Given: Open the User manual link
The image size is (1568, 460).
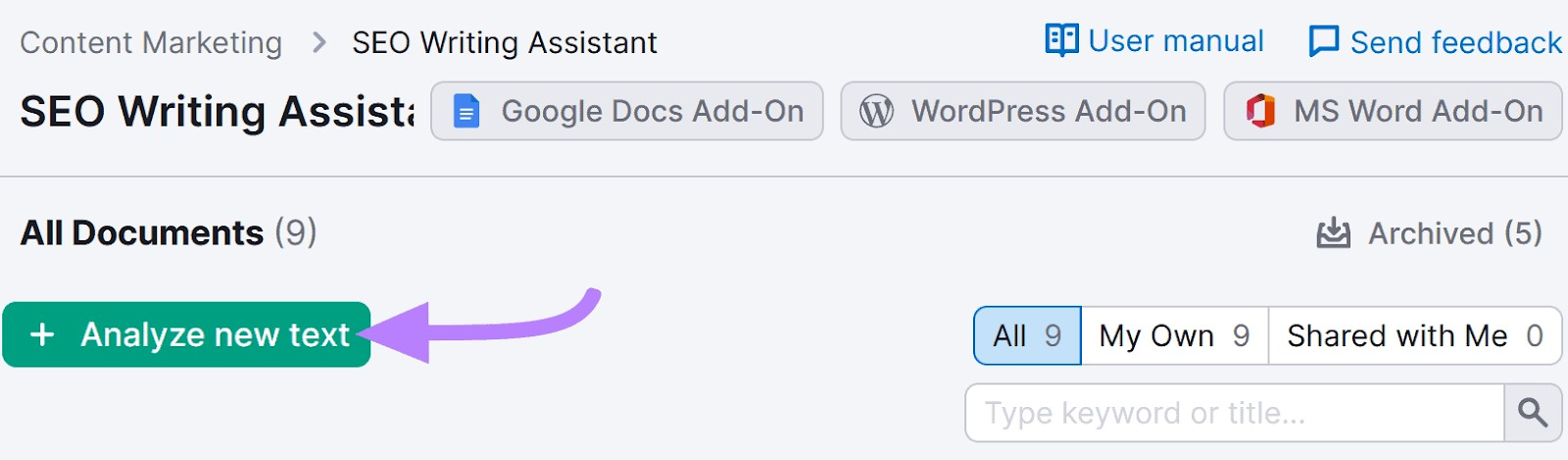Looking at the screenshot, I should 1175,41.
